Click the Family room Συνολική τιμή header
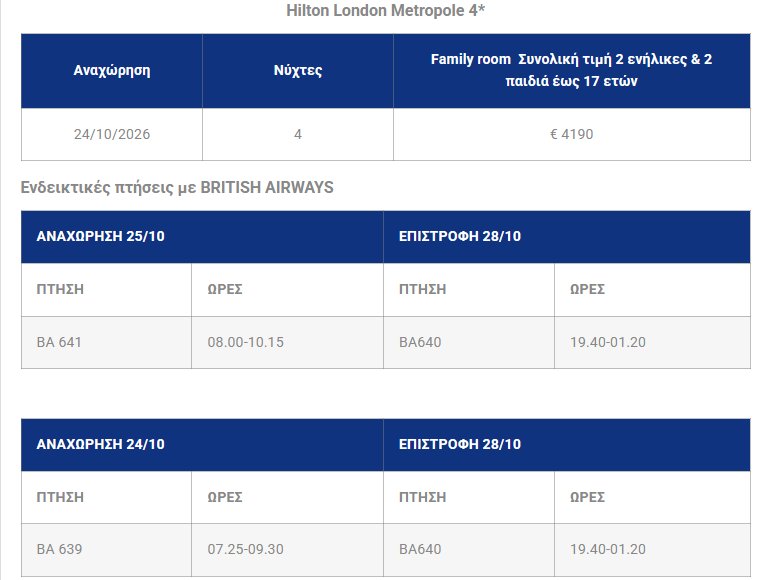Image resolution: width=758 pixels, height=580 pixels. click(x=571, y=71)
